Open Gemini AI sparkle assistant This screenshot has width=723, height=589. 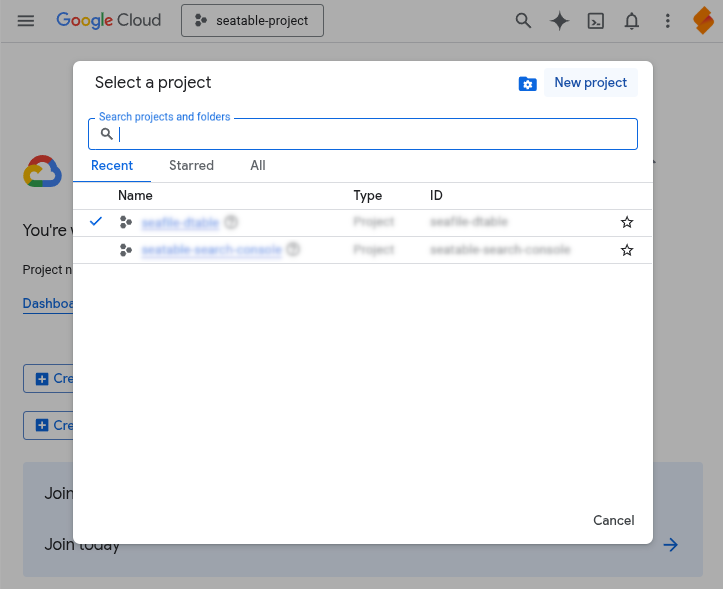point(559,21)
